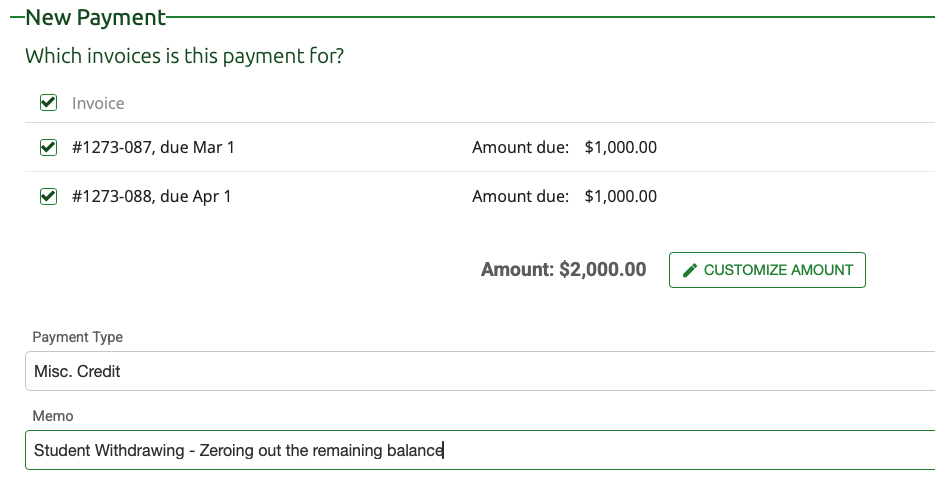Image resolution: width=935 pixels, height=494 pixels.
Task: Click the $1,000.00 value for invoice #1273-087
Action: (620, 148)
